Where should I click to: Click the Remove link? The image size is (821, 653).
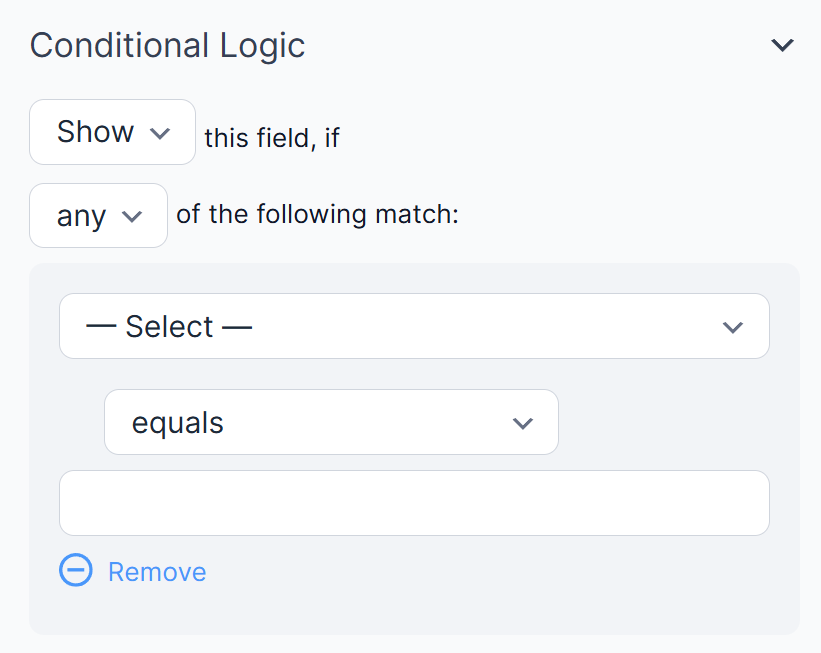(x=157, y=570)
